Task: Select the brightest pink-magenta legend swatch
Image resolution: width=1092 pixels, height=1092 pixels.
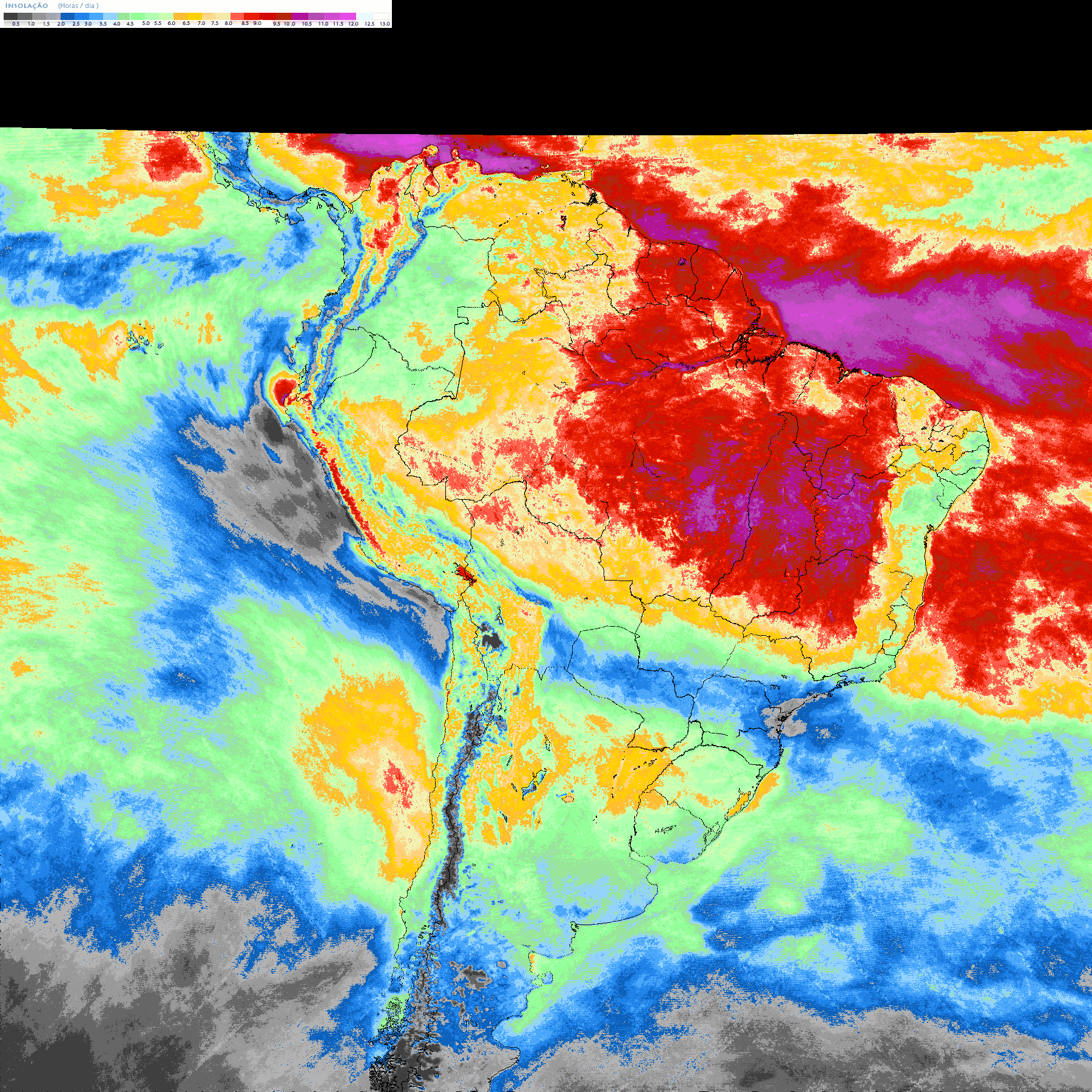Action: click(x=348, y=16)
